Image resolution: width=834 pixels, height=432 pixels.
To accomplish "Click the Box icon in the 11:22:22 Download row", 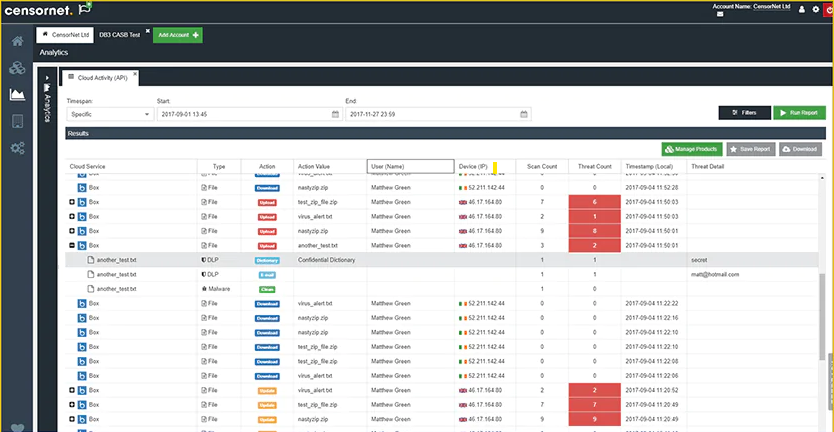I will click(x=82, y=303).
